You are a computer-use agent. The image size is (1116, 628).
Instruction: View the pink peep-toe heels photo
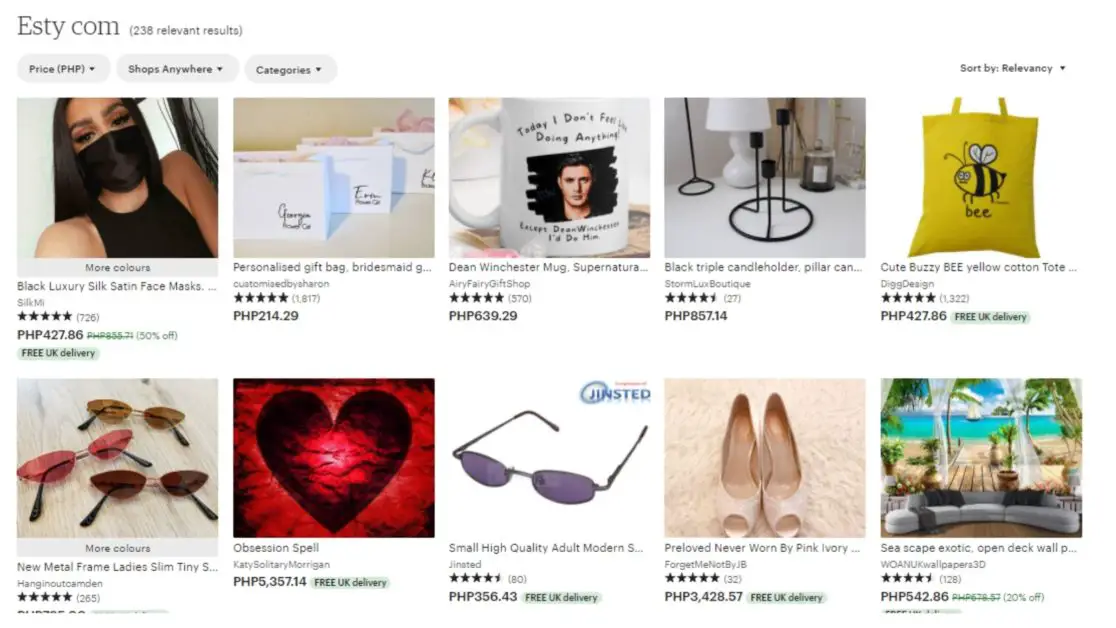pos(765,458)
